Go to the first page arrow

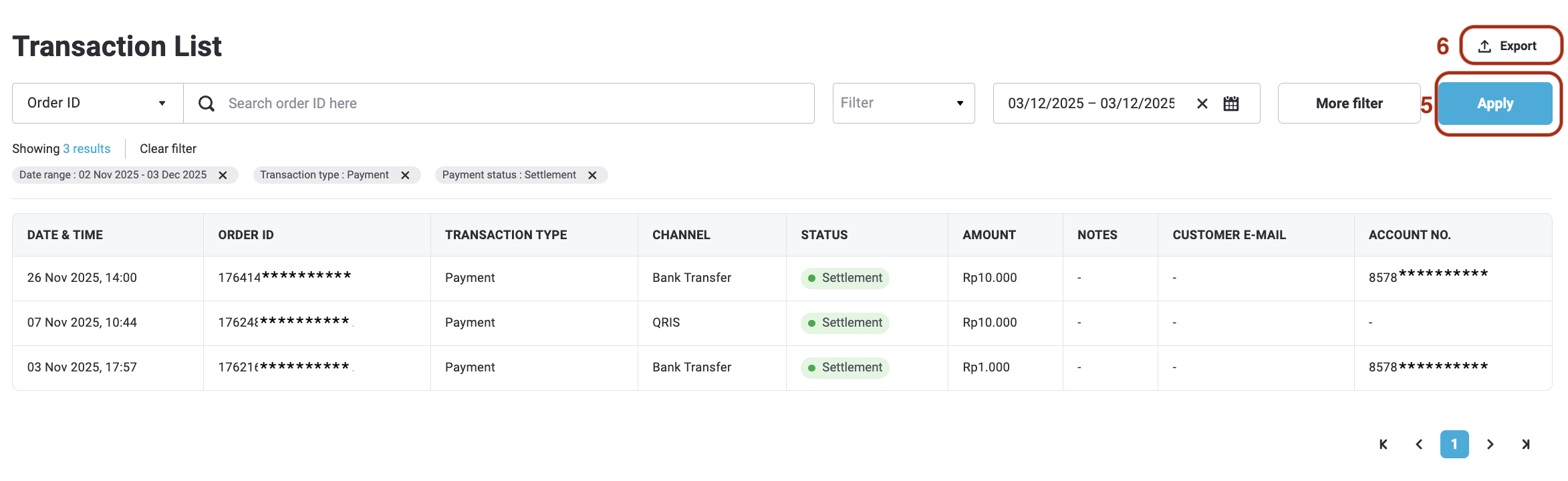pos(1384,444)
